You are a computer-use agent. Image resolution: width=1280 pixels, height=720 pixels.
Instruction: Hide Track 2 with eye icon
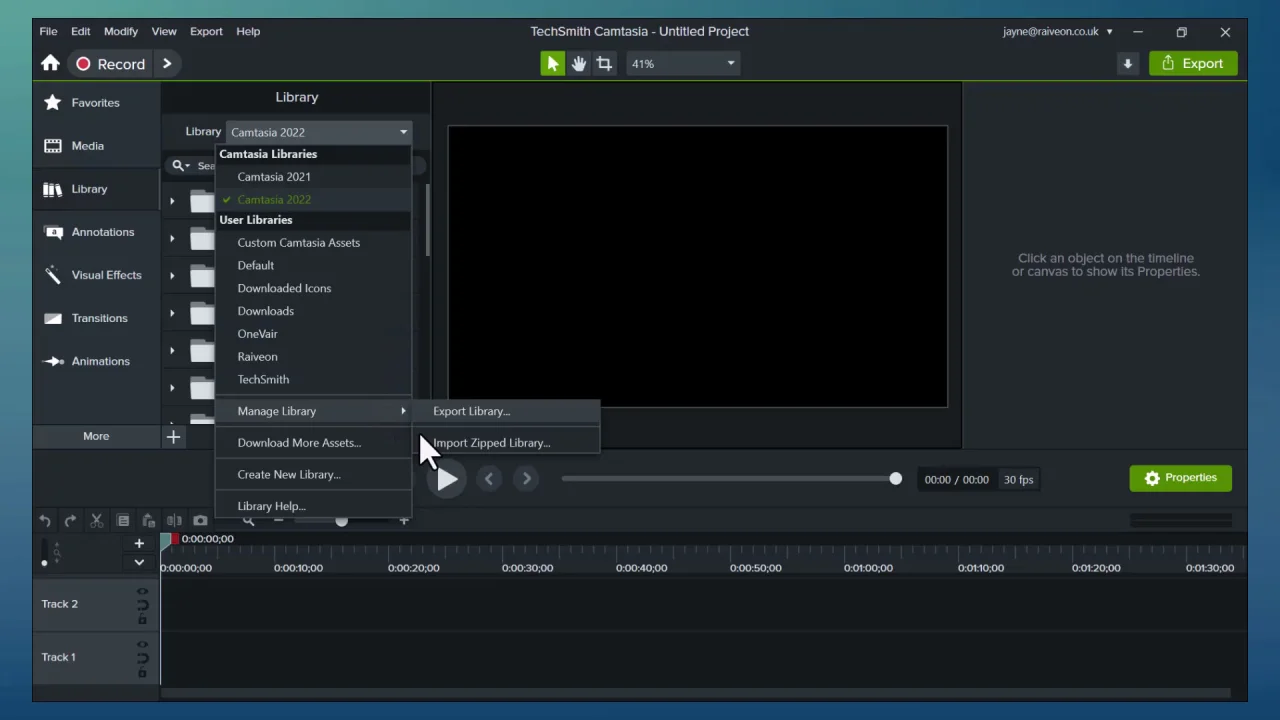coord(142,591)
